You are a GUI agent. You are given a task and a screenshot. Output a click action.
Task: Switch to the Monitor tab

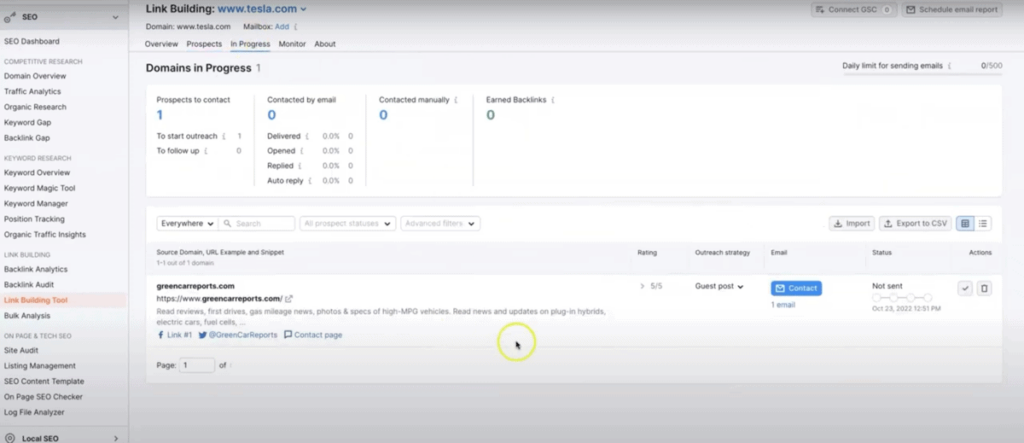tap(292, 44)
